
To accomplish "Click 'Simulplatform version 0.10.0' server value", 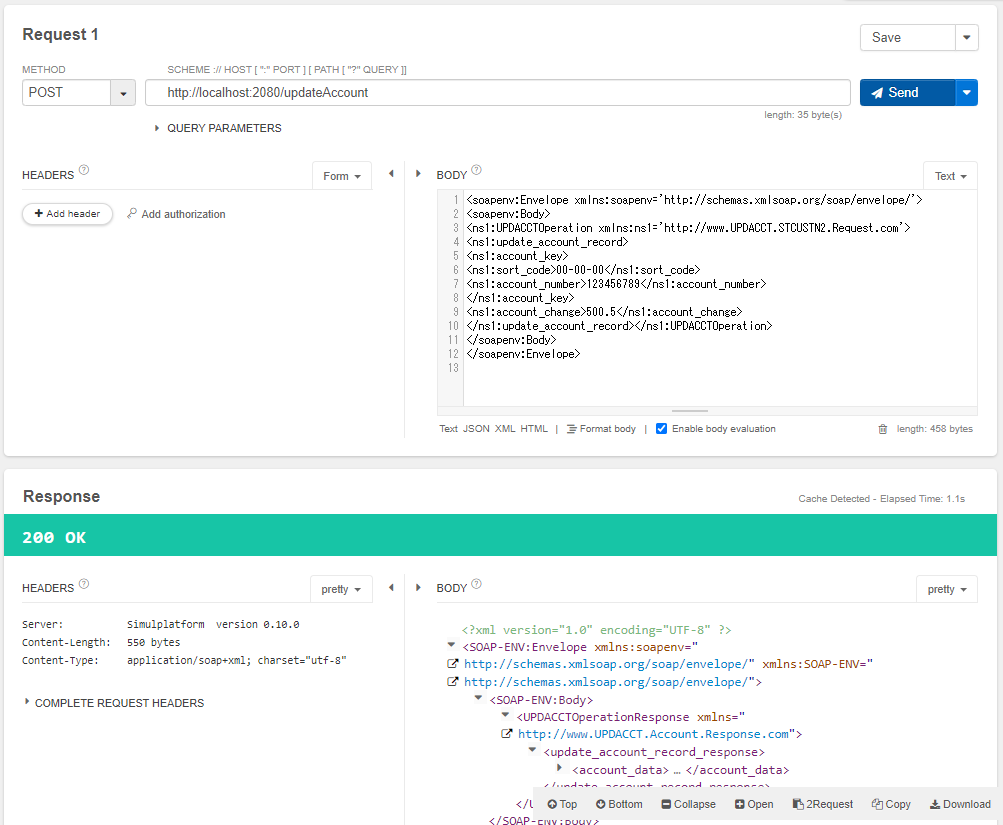I will tap(213, 624).
